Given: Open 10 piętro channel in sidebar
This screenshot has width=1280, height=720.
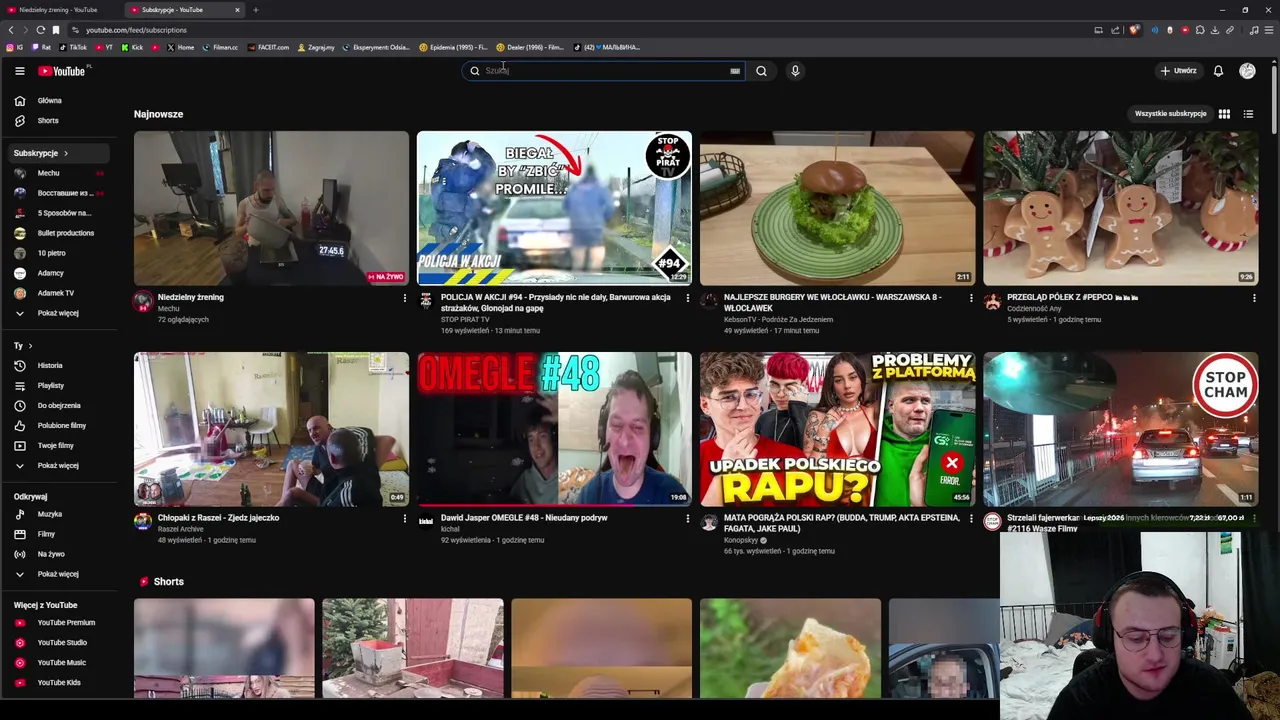Looking at the screenshot, I should pos(61,253).
